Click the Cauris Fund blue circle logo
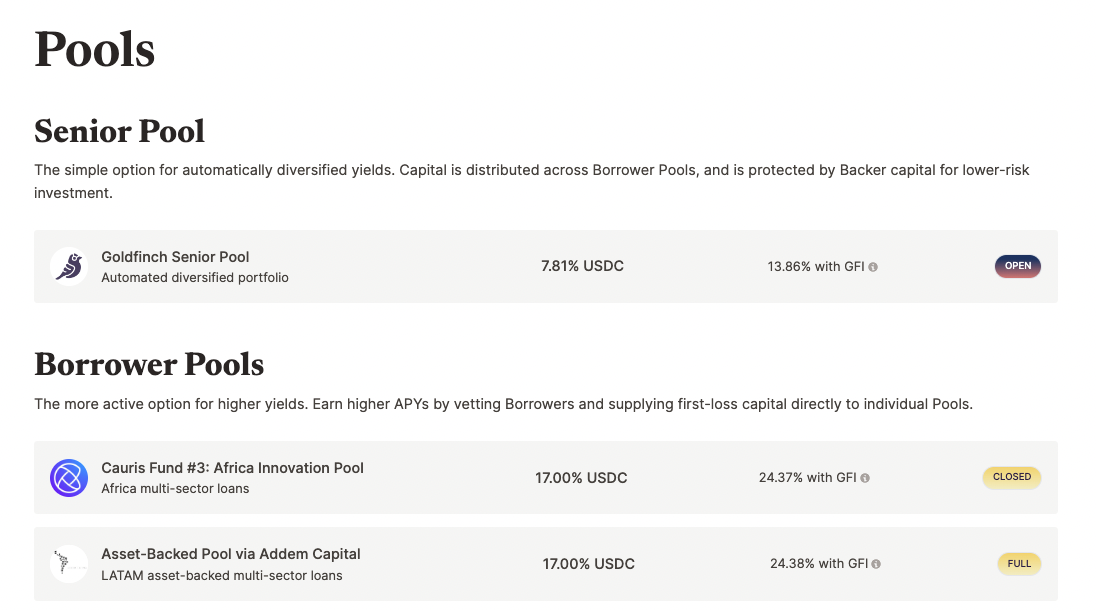1096x610 pixels. pyautogui.click(x=68, y=478)
